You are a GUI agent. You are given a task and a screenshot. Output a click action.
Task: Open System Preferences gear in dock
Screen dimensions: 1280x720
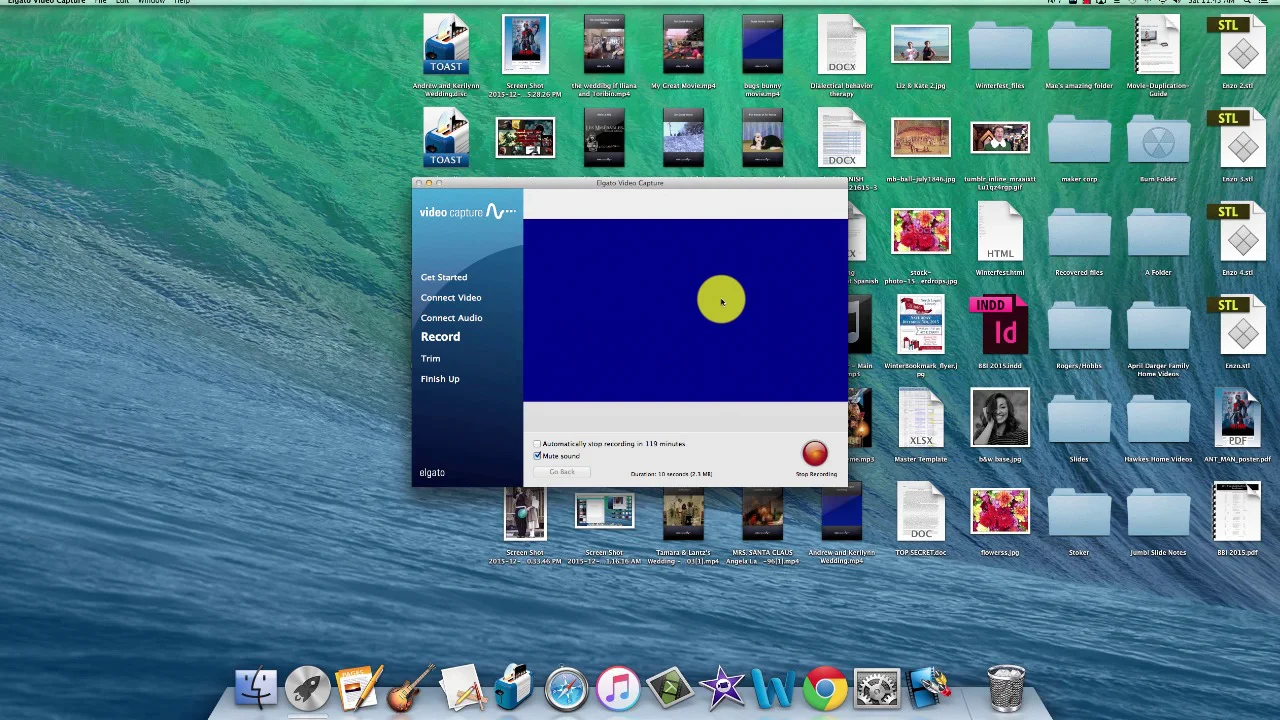(x=877, y=688)
